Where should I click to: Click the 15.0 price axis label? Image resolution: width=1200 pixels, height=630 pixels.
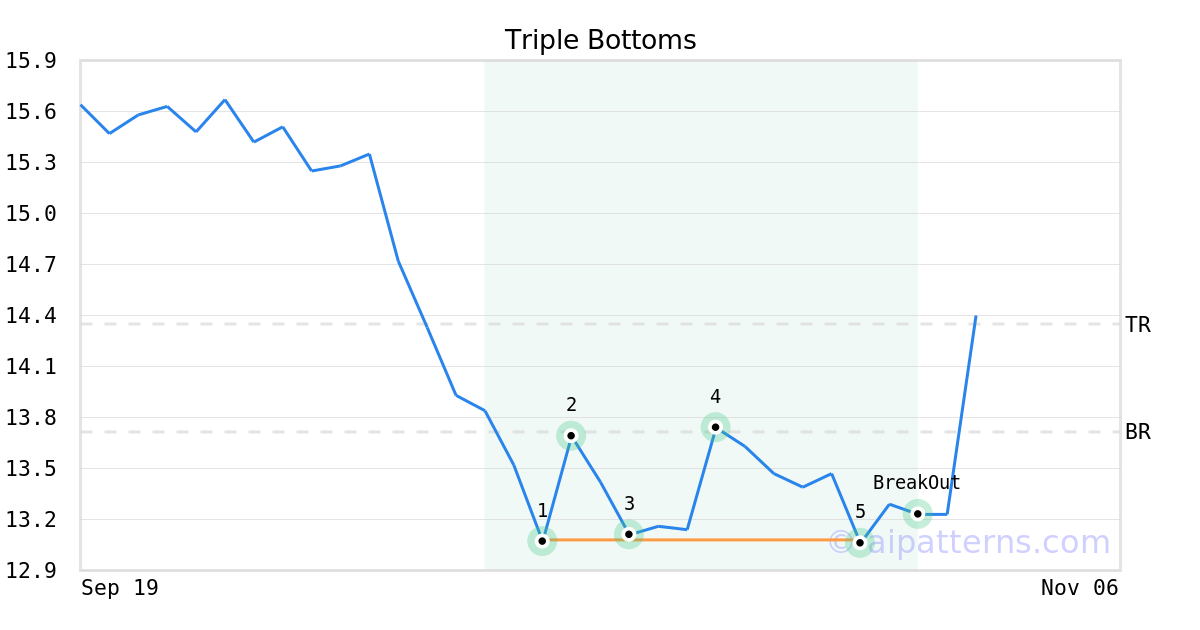[30, 214]
